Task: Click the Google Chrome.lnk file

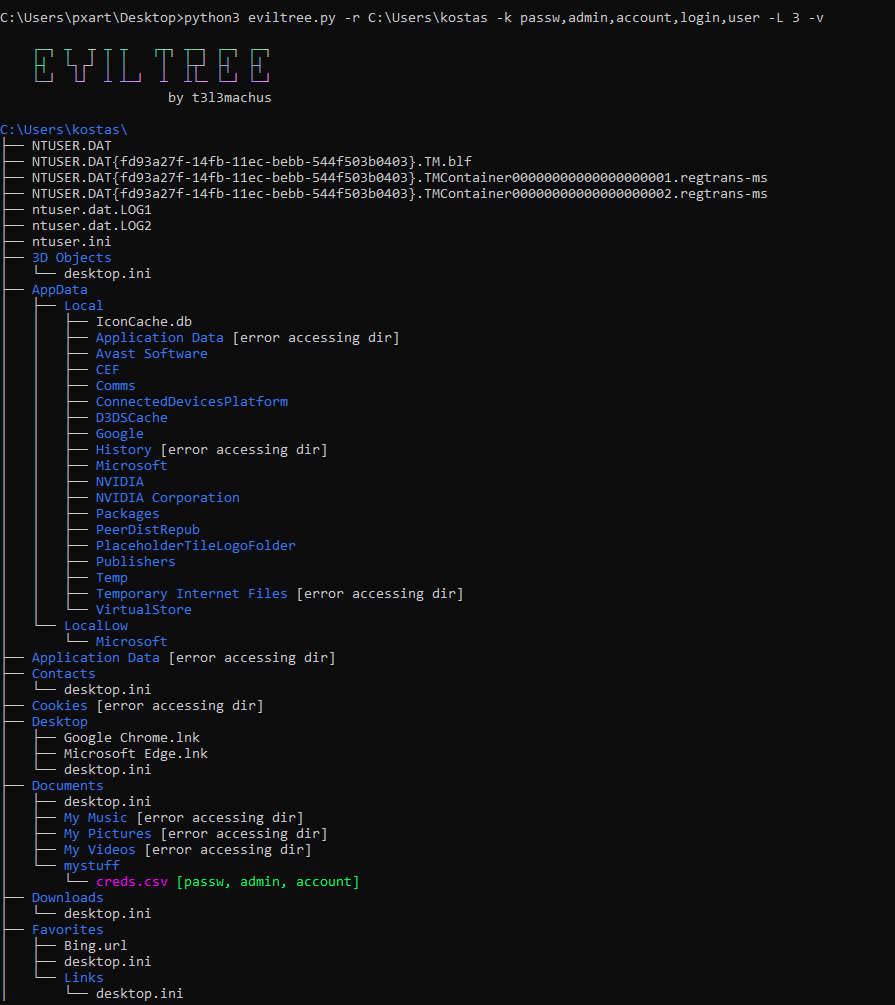Action: coord(131,738)
